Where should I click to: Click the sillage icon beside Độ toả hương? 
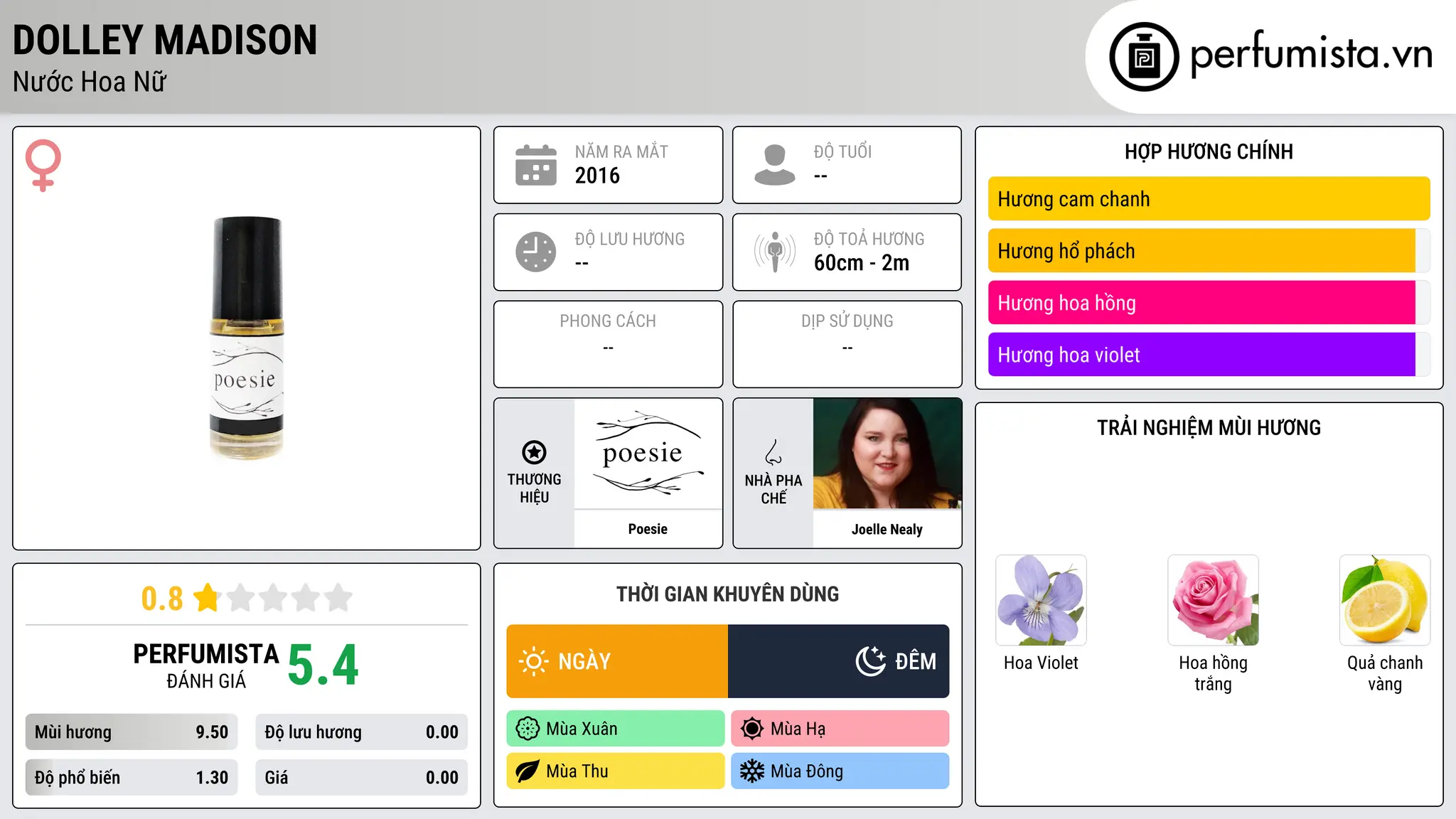774,252
